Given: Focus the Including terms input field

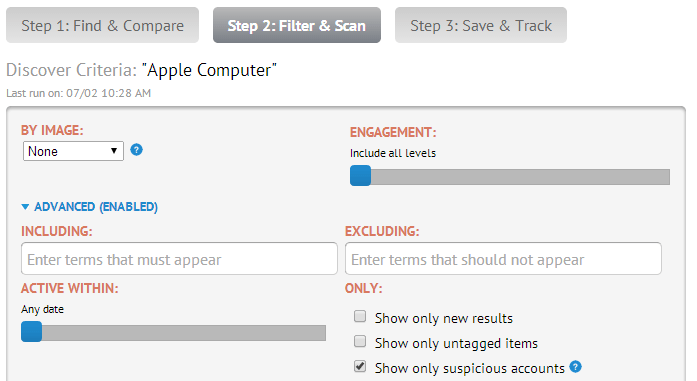Looking at the screenshot, I should pyautogui.click(x=179, y=259).
